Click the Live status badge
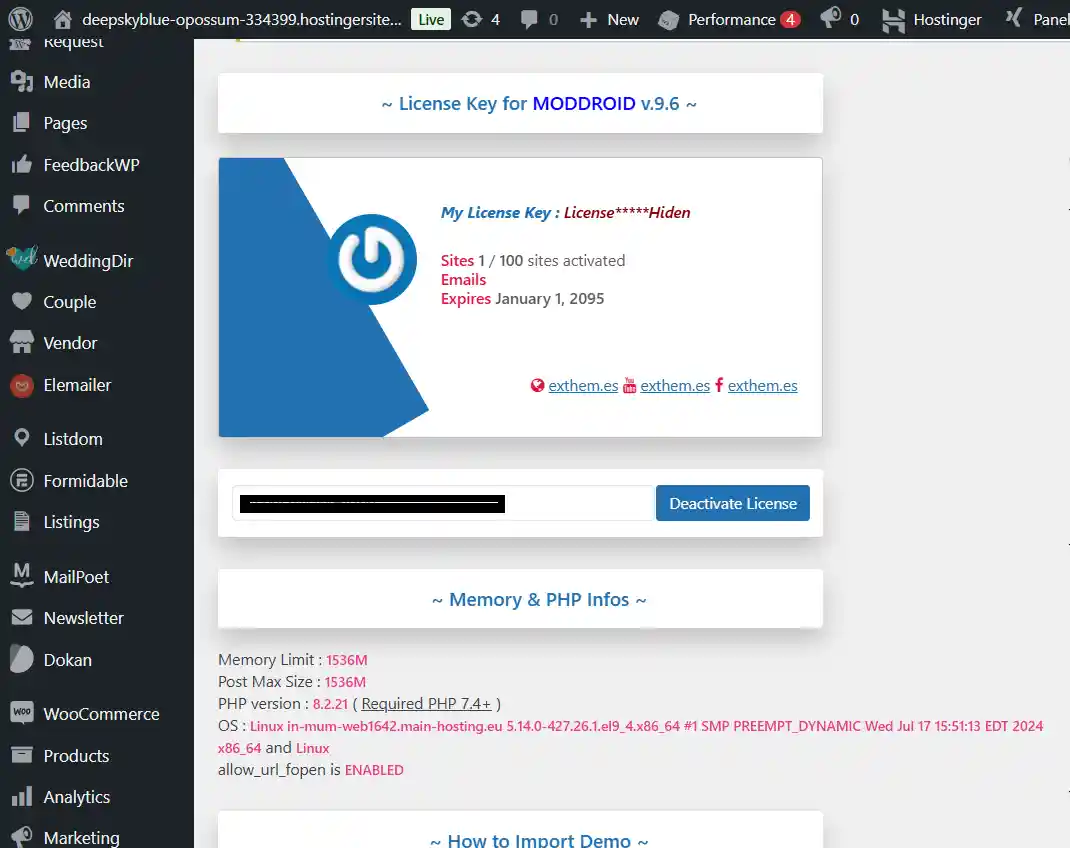Screen dimensions: 1070x848 pos(431,19)
